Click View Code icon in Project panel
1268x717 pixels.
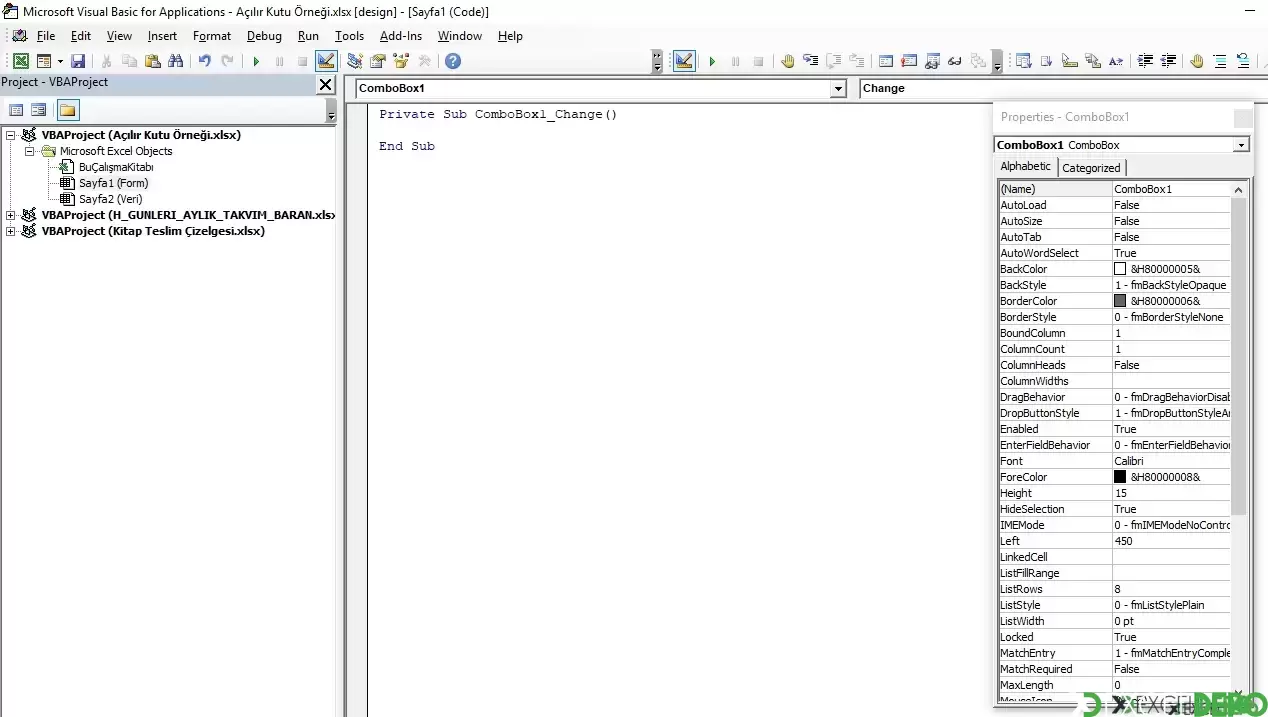pyautogui.click(x=16, y=110)
